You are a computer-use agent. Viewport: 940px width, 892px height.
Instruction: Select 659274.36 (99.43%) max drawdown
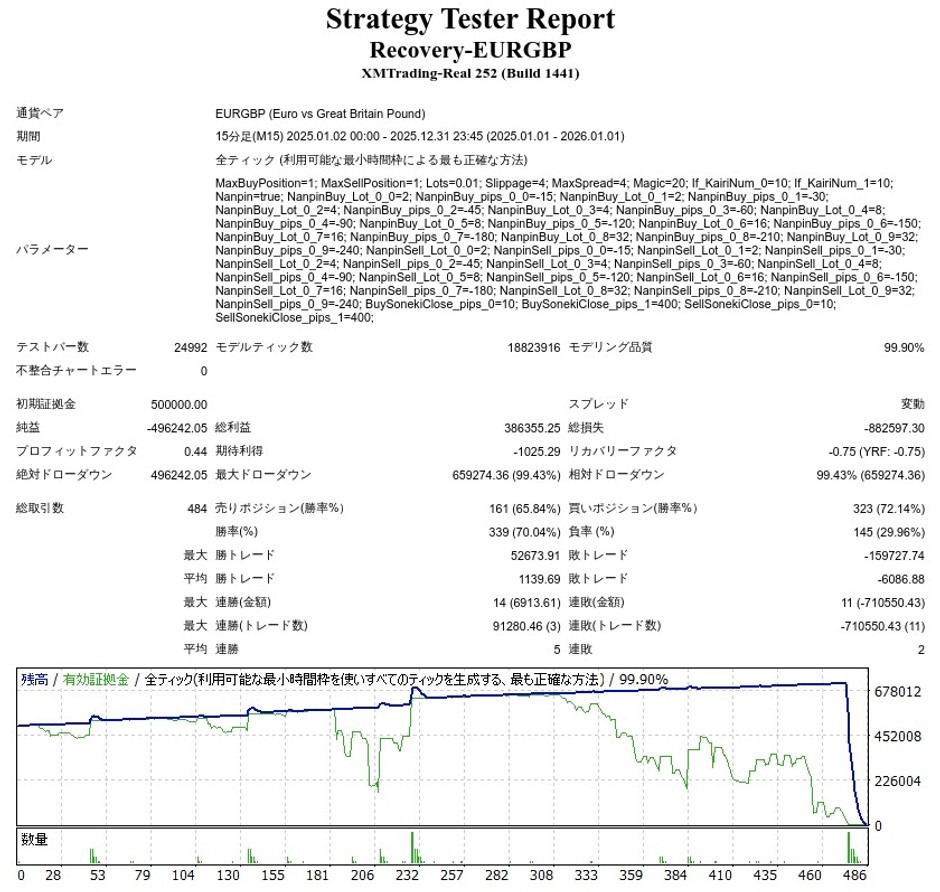507,475
